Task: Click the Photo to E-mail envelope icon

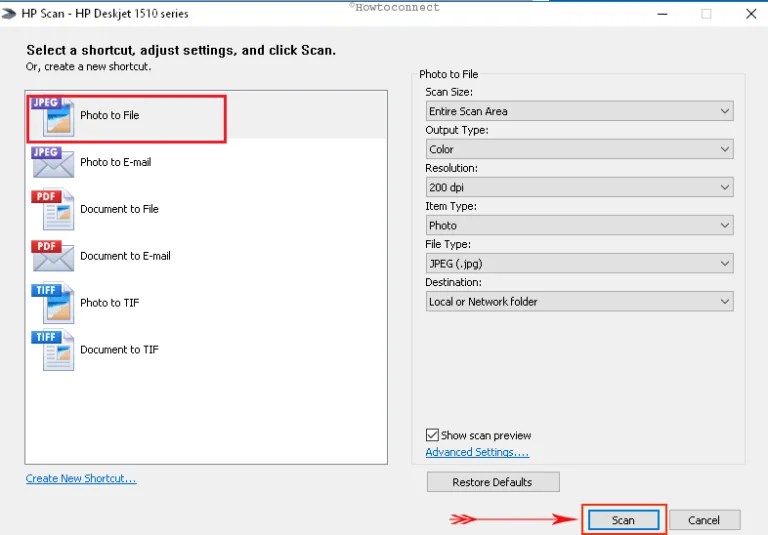Action: pyautogui.click(x=52, y=162)
